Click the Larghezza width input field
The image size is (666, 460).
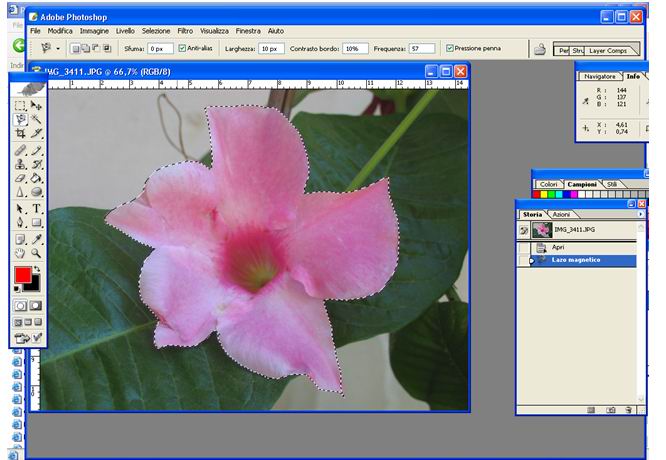pyautogui.click(x=270, y=48)
